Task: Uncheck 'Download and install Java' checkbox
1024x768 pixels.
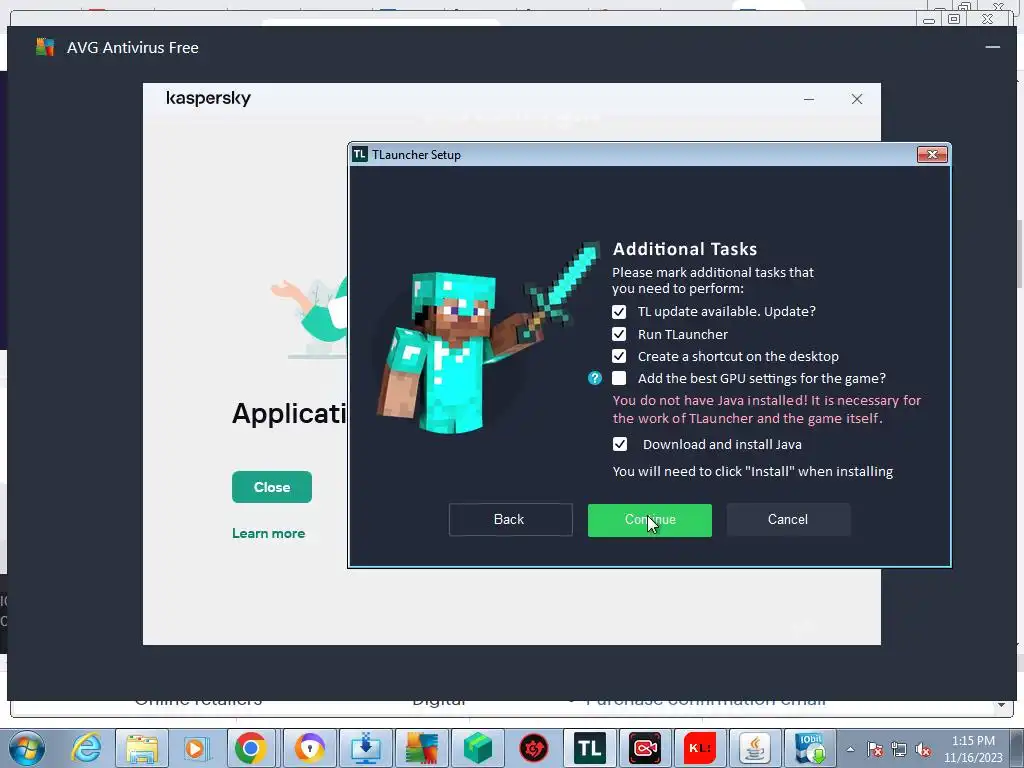Action: [x=620, y=444]
